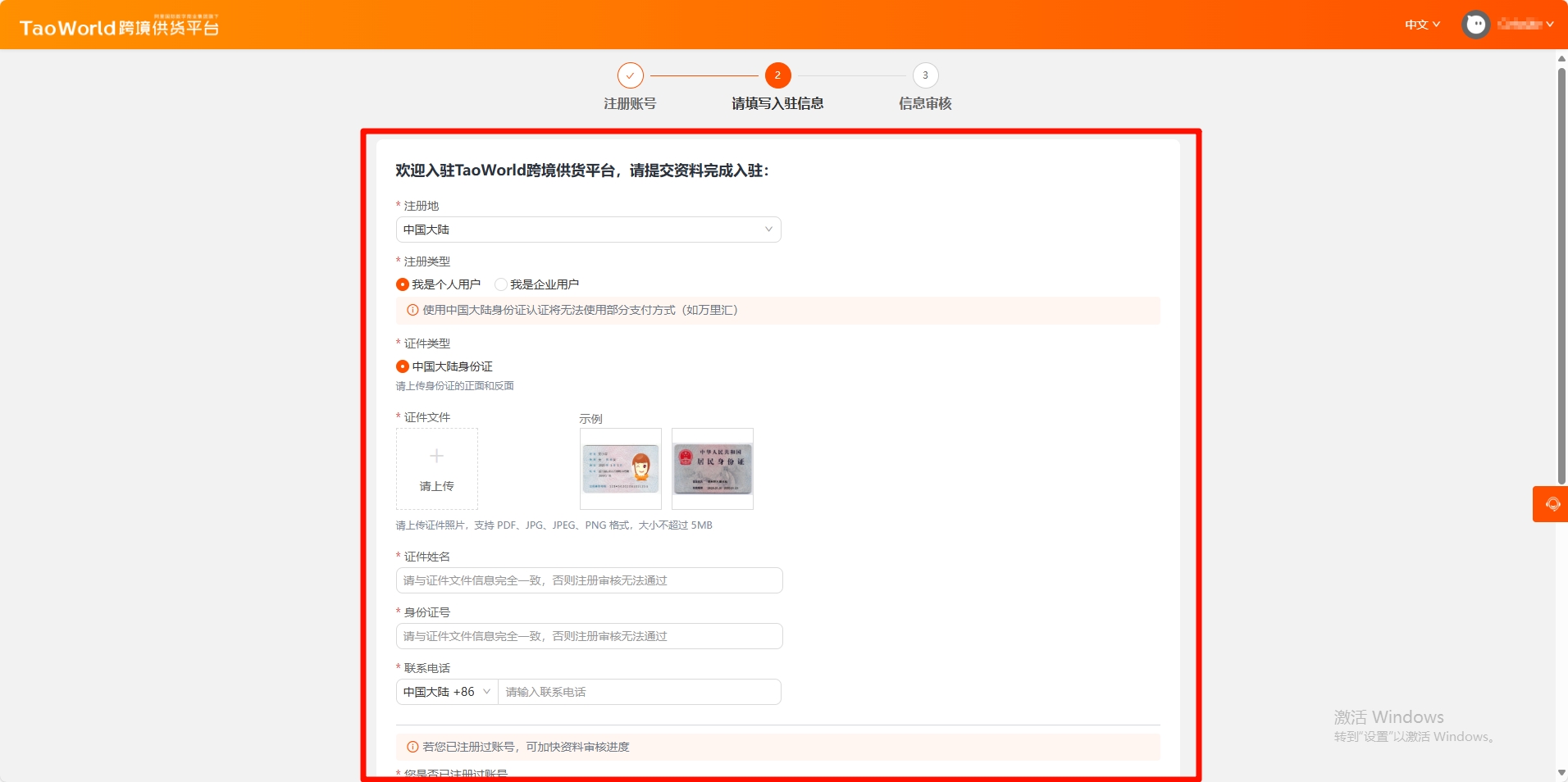
Task: Expand the 注册地 dropdown showing 中国大陆
Action: [x=588, y=230]
